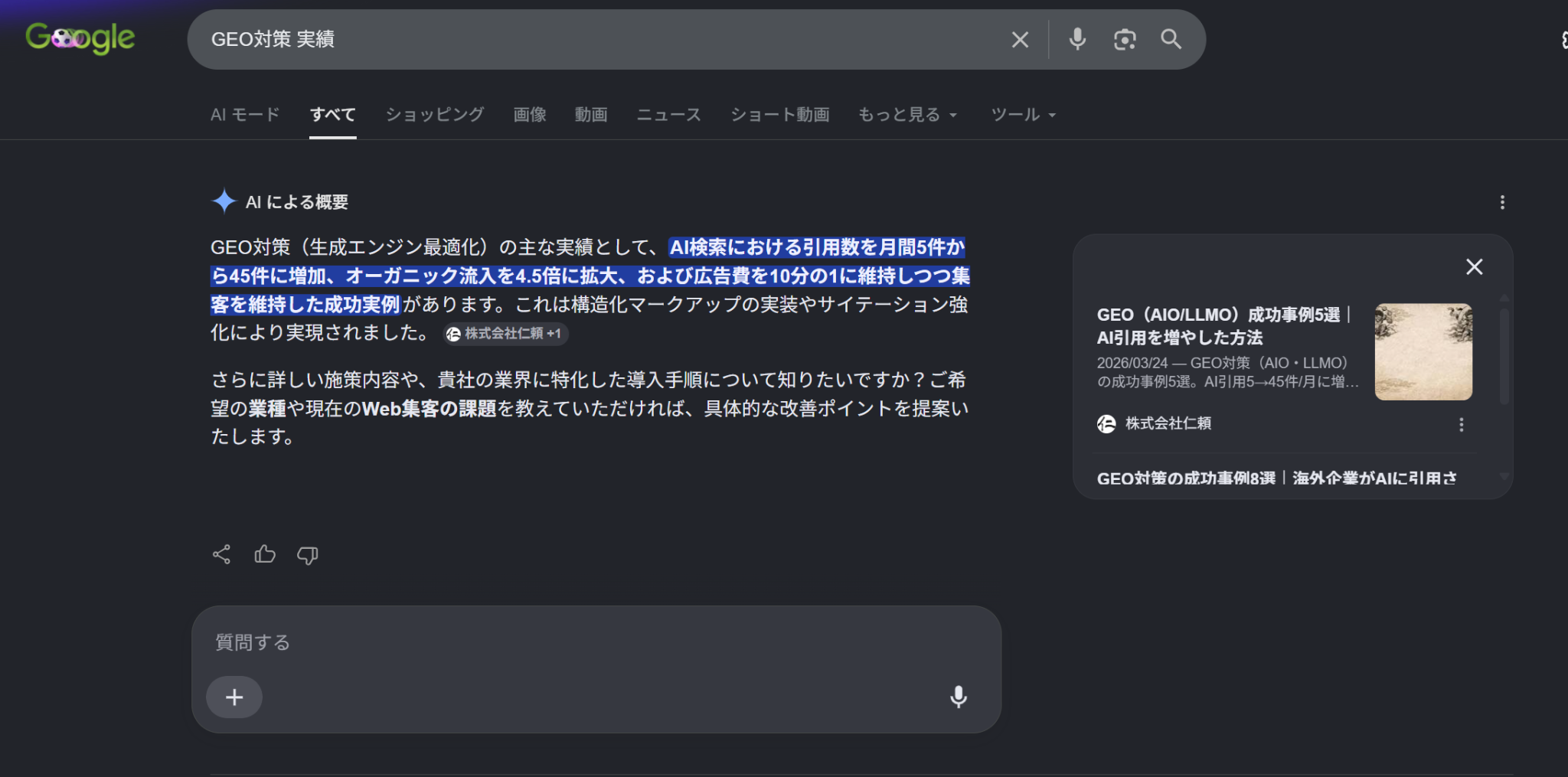Open the ショート動画 tab

point(780,115)
